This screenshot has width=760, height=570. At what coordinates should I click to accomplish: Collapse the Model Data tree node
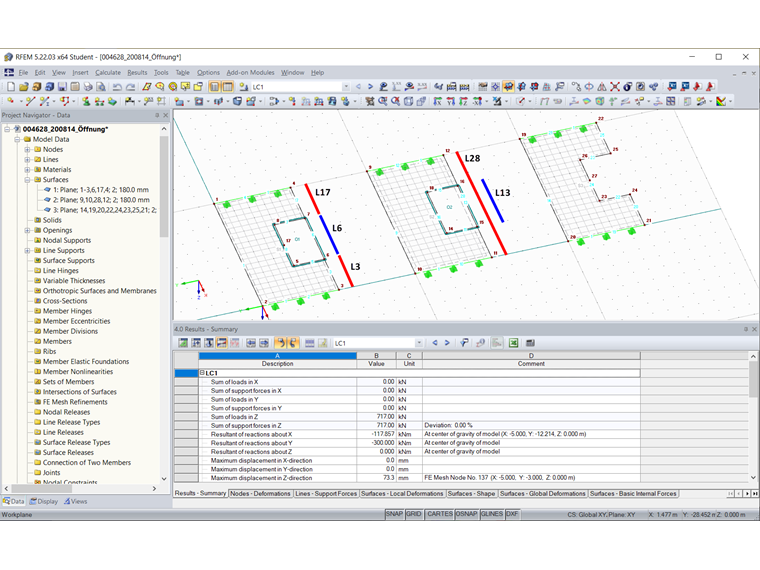point(17,139)
